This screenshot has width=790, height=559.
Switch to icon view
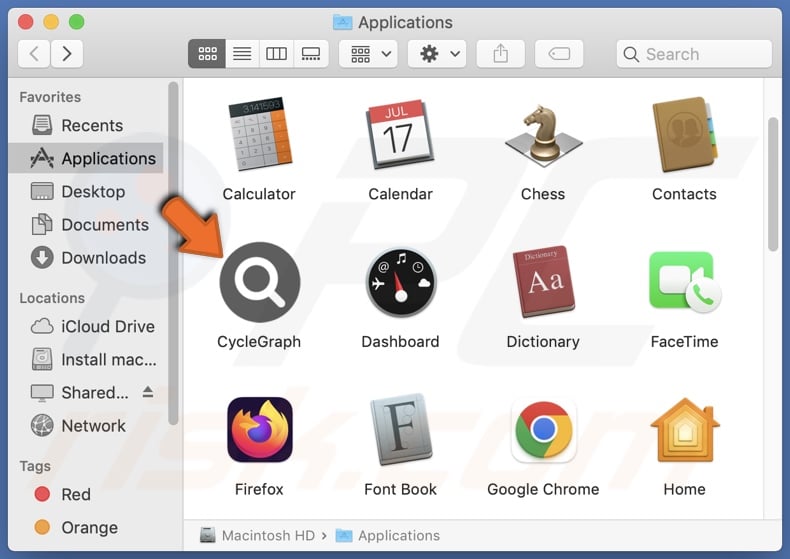(207, 53)
